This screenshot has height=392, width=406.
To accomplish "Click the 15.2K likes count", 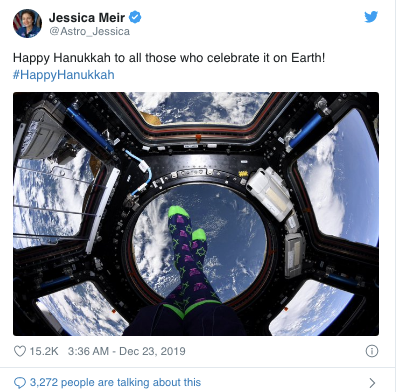I will point(44,351).
